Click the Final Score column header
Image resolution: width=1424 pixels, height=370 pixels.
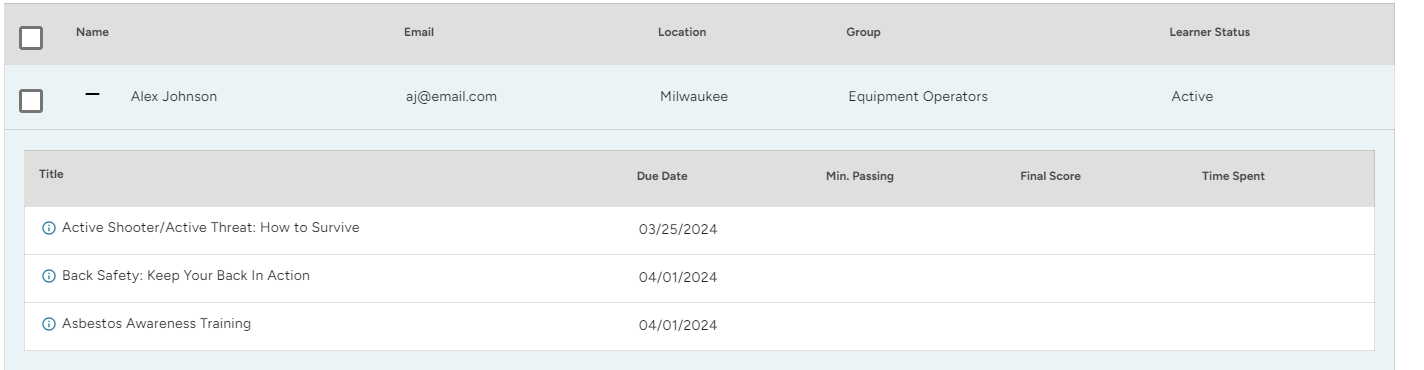(x=1050, y=176)
